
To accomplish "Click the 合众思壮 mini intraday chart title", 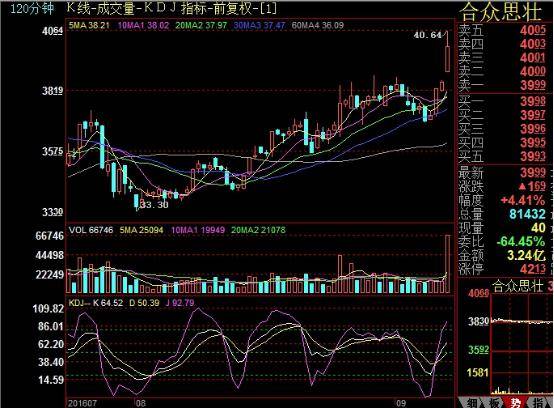I will coord(518,286).
